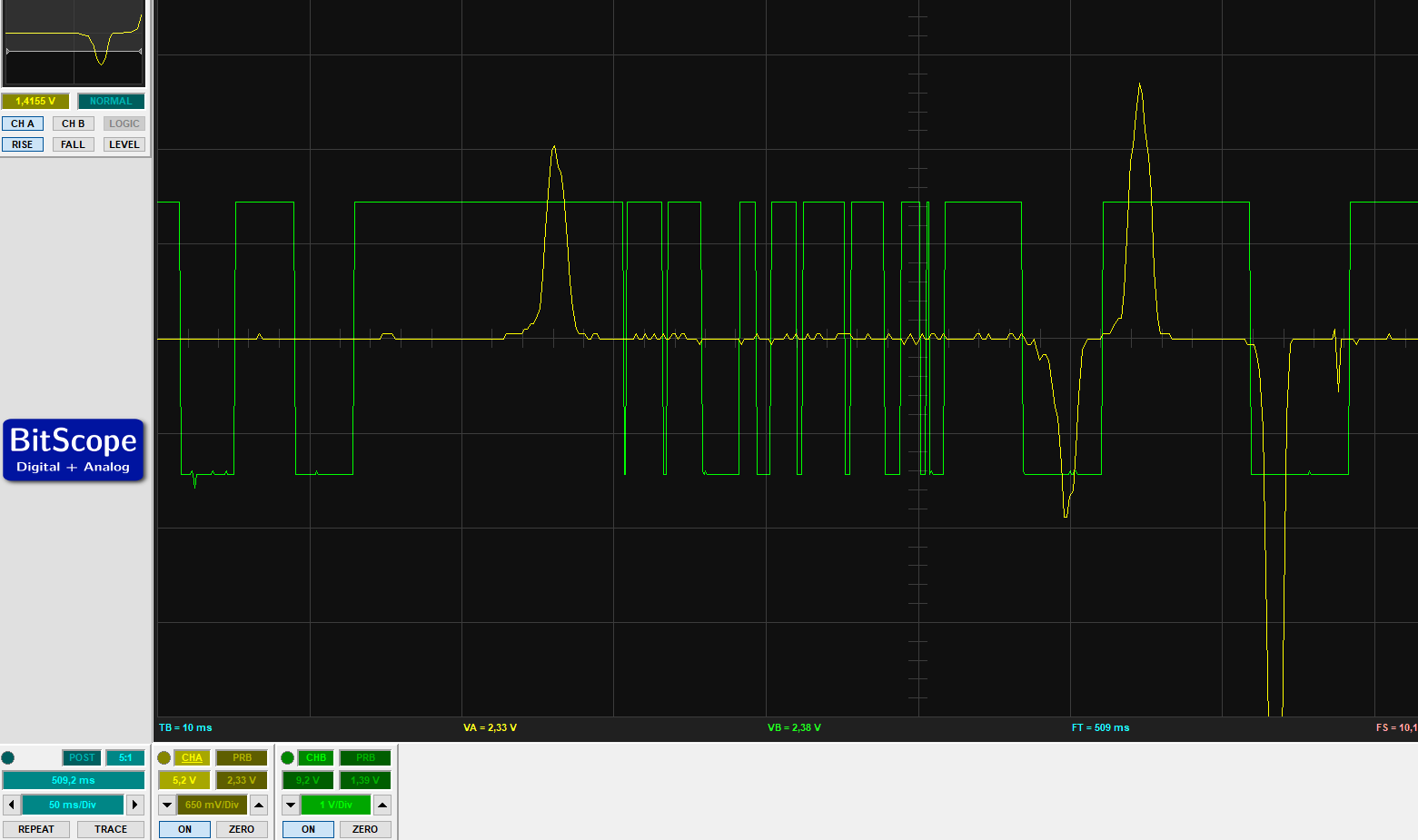Click the trigger level line in preview
This screenshot has height=840, width=1418.
point(45,52)
